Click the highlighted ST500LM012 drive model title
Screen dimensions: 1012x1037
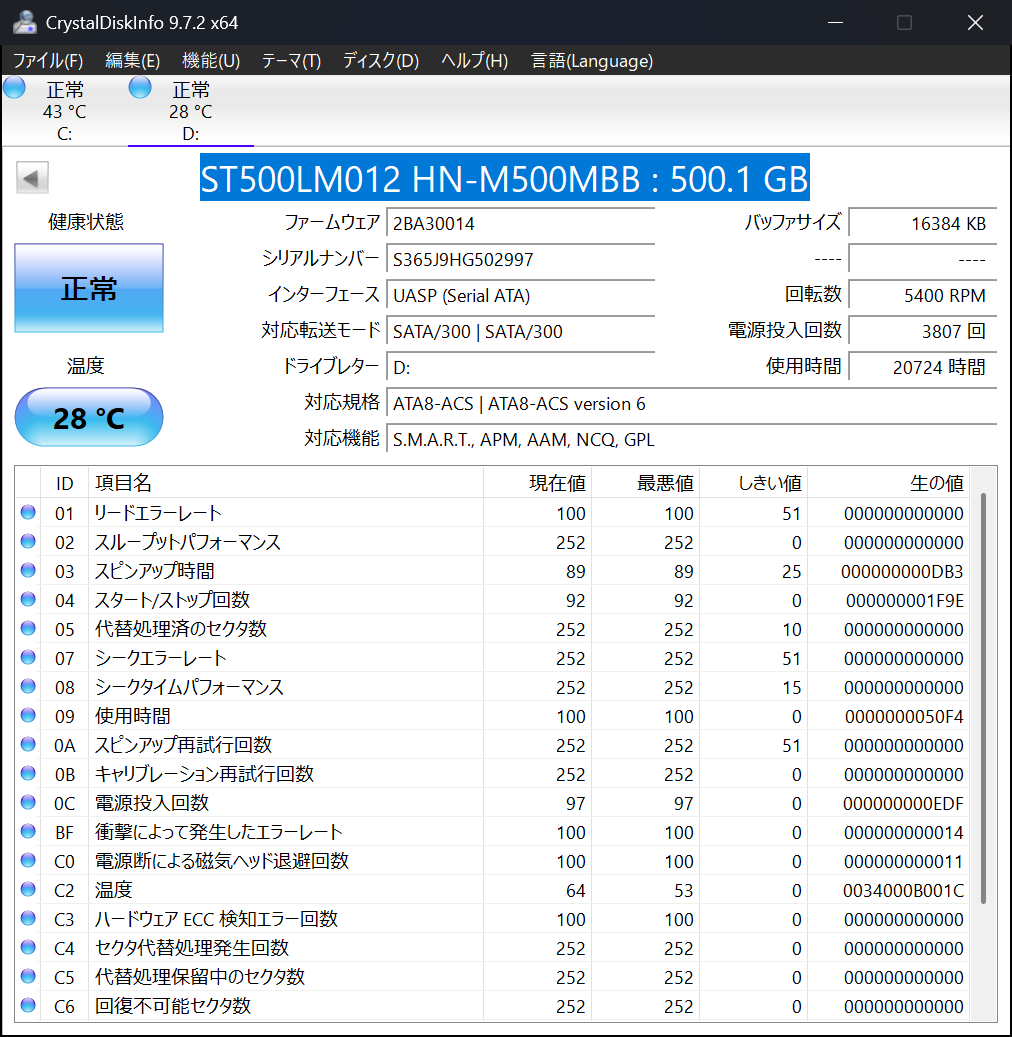tap(504, 179)
